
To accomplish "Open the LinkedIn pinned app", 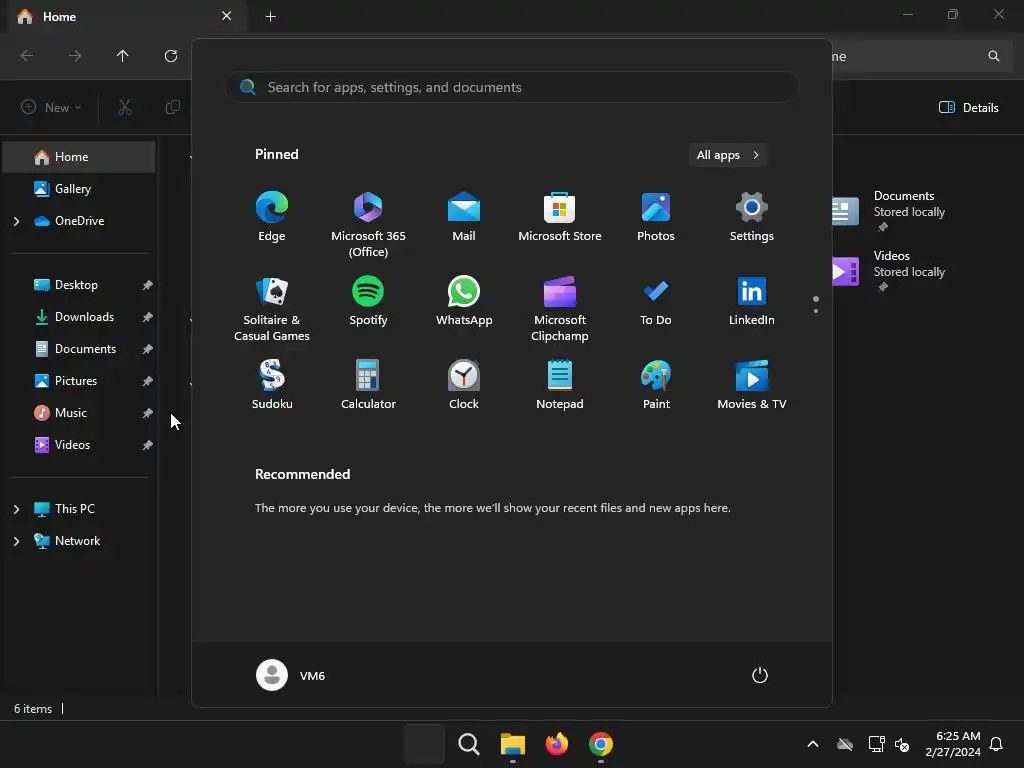I will (x=752, y=301).
